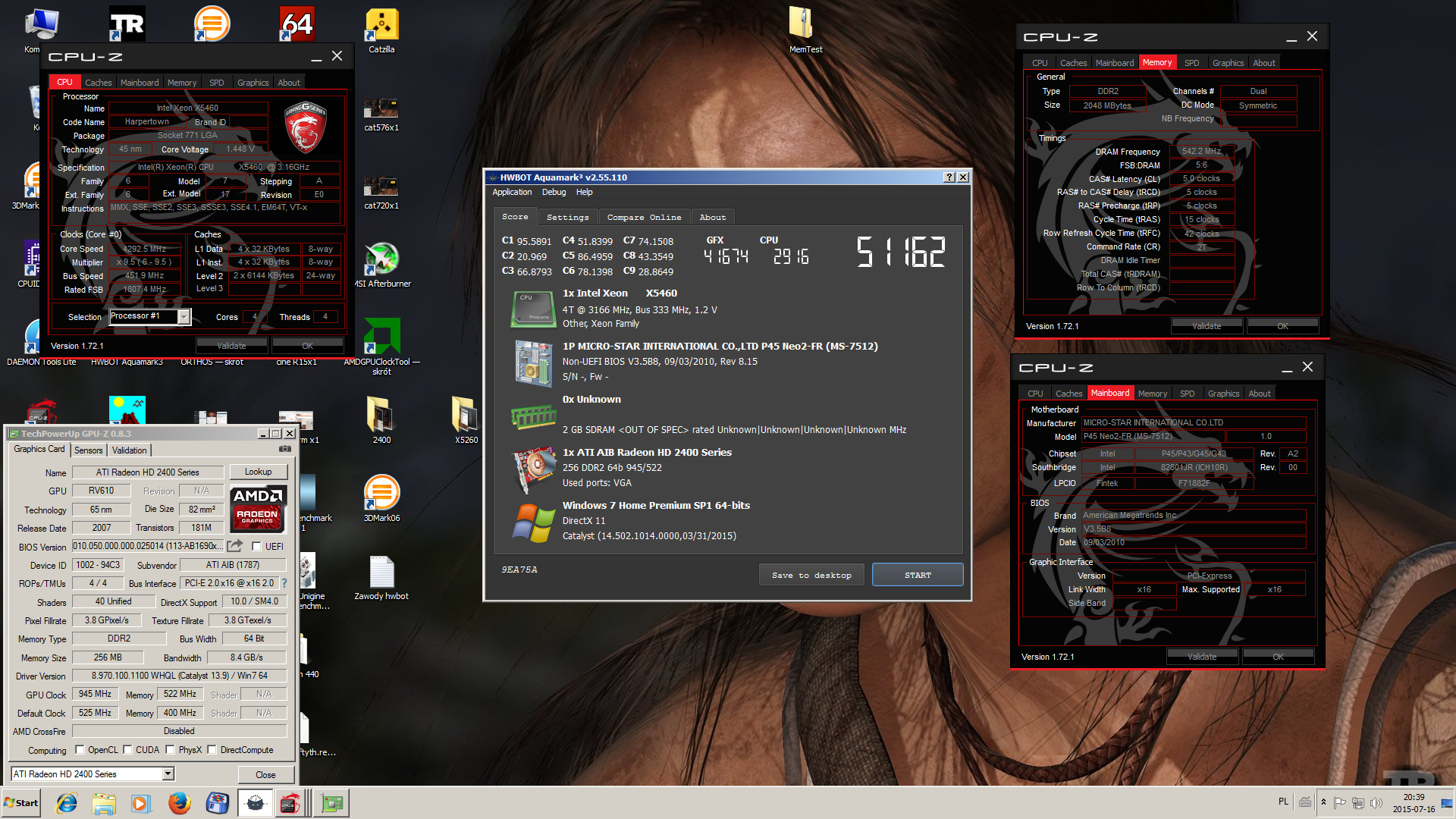Launch the 3DMark06 desktop shortcut

pyautogui.click(x=381, y=498)
